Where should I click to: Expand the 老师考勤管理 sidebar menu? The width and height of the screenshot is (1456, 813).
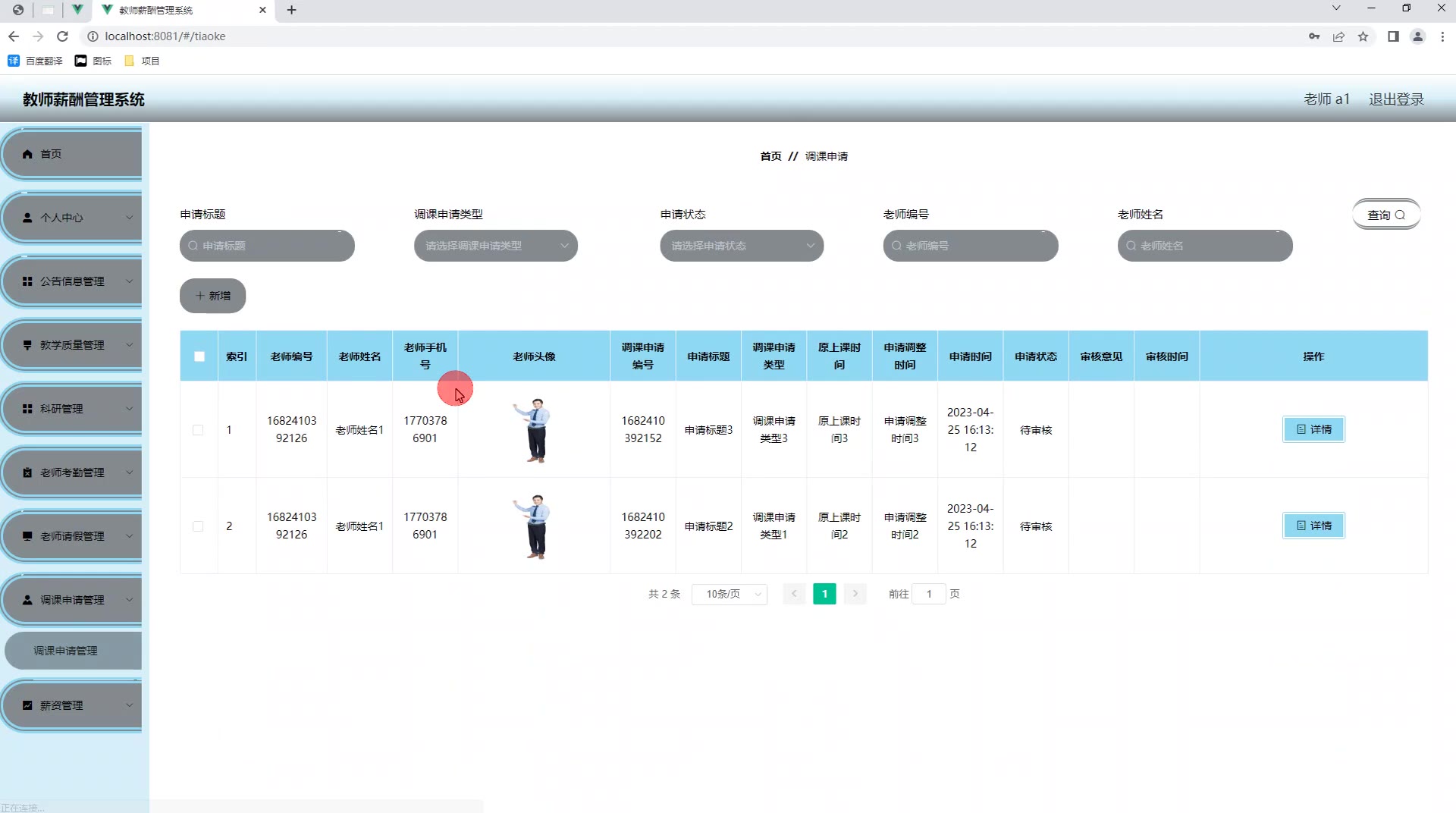pyautogui.click(x=72, y=472)
